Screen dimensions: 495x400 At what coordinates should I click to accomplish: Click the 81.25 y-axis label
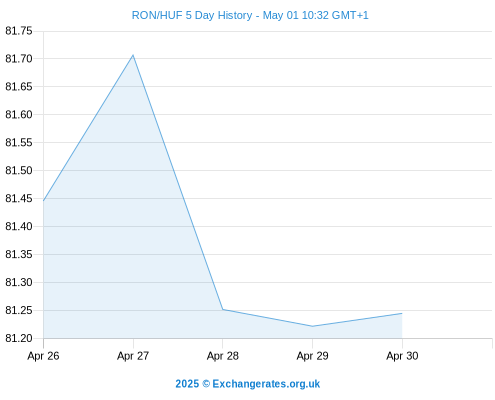point(19,311)
